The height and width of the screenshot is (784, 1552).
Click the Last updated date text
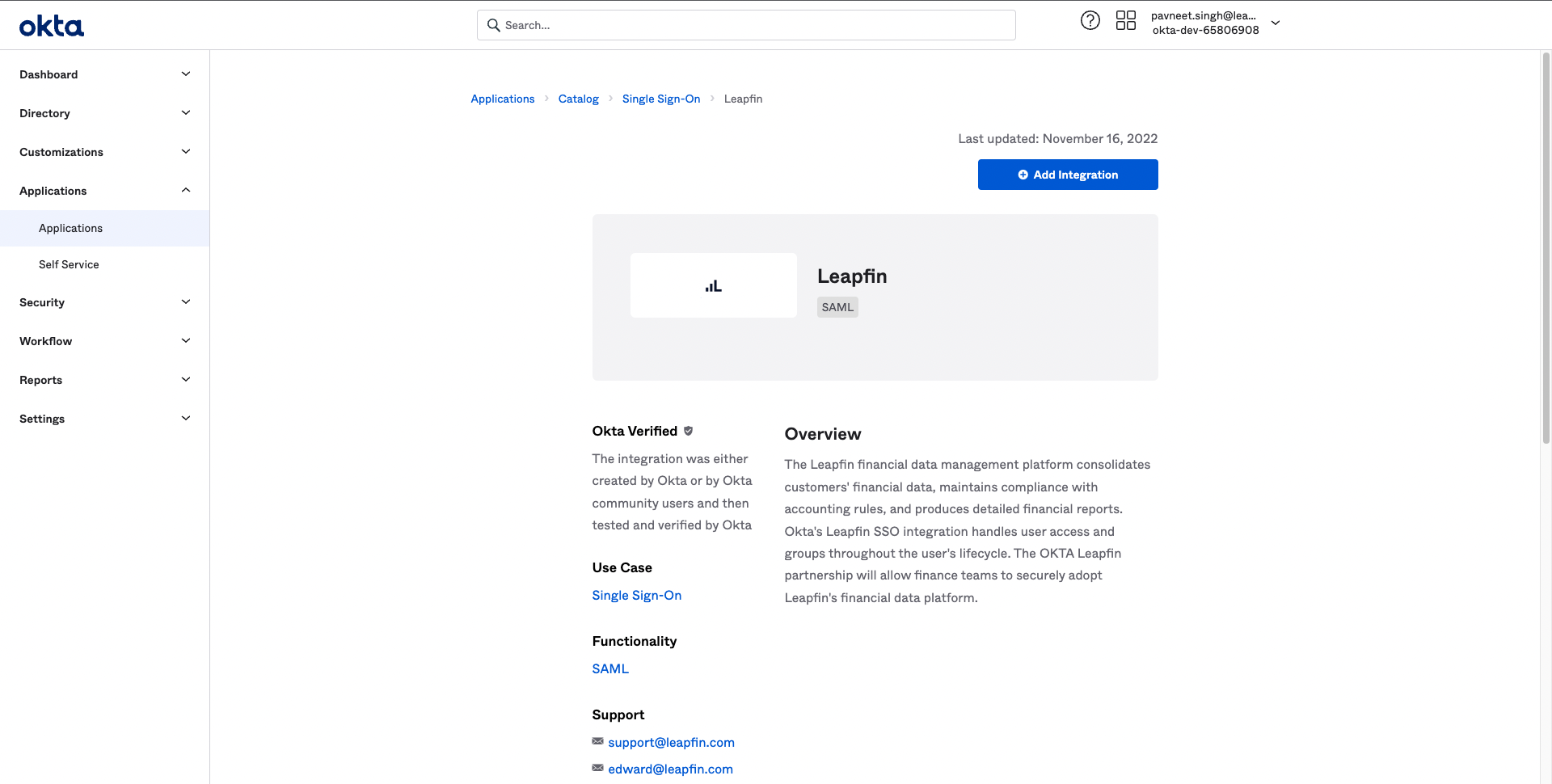pyautogui.click(x=1058, y=138)
